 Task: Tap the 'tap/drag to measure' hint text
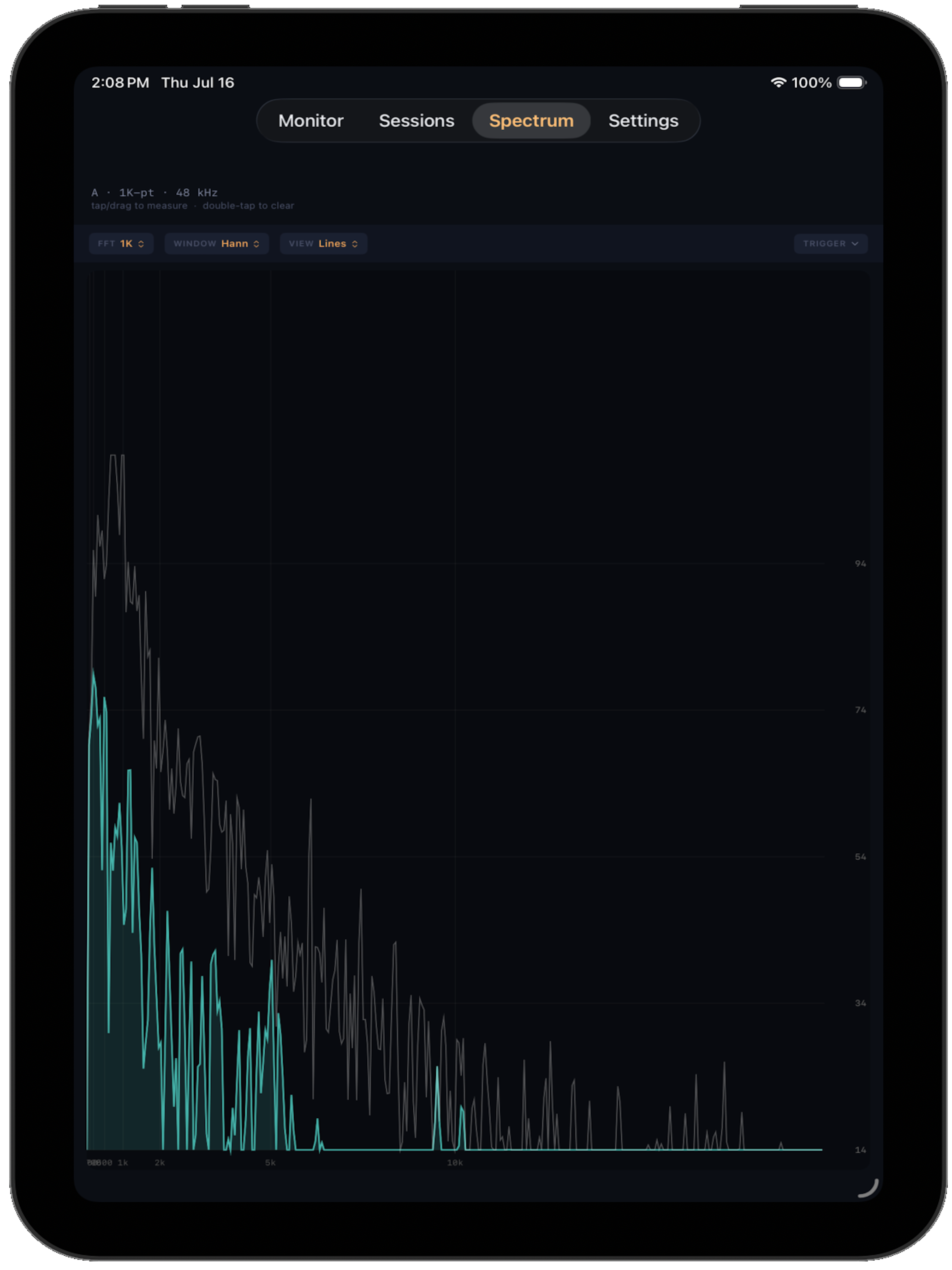point(139,205)
